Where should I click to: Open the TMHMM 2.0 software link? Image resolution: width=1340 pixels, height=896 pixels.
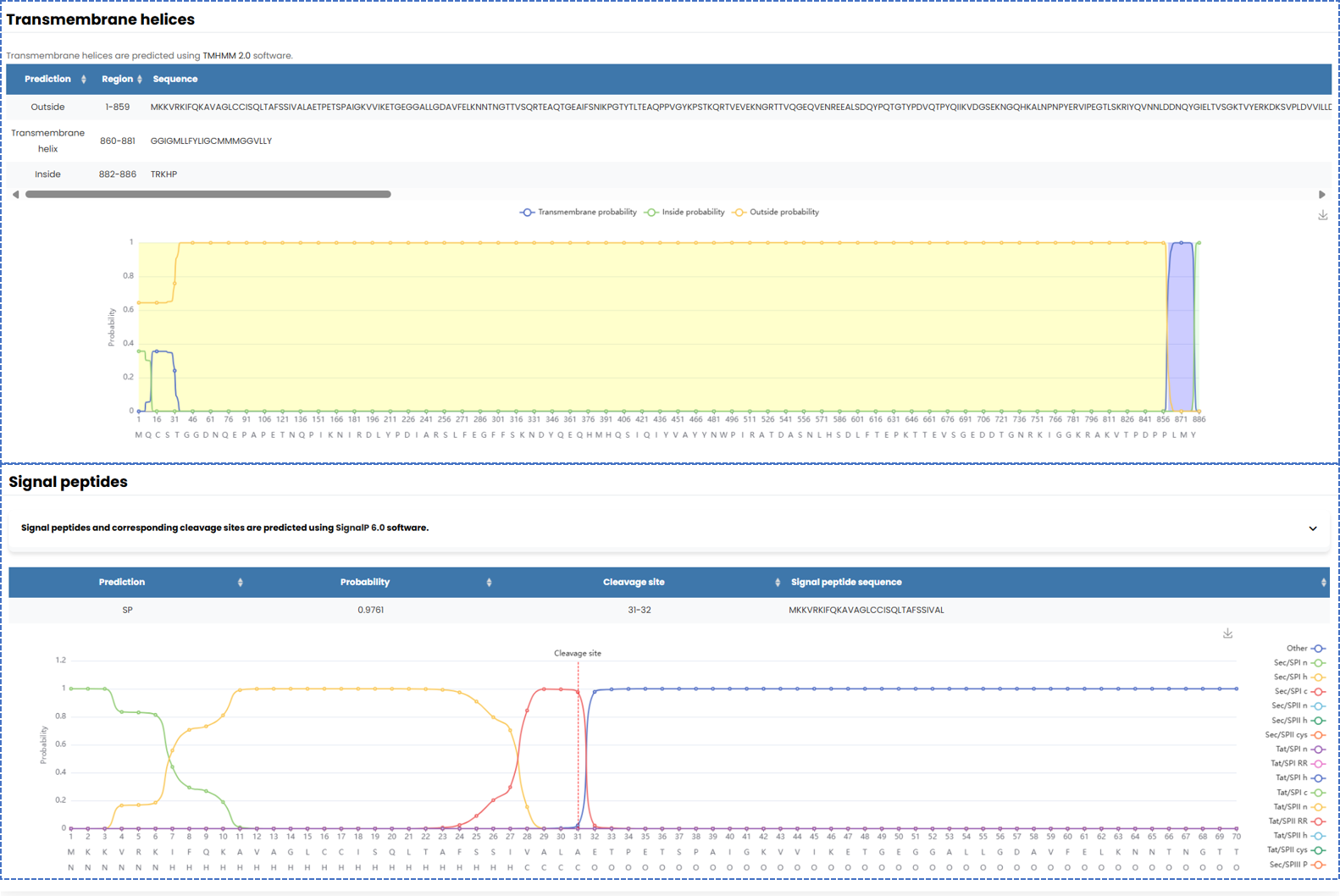[226, 56]
